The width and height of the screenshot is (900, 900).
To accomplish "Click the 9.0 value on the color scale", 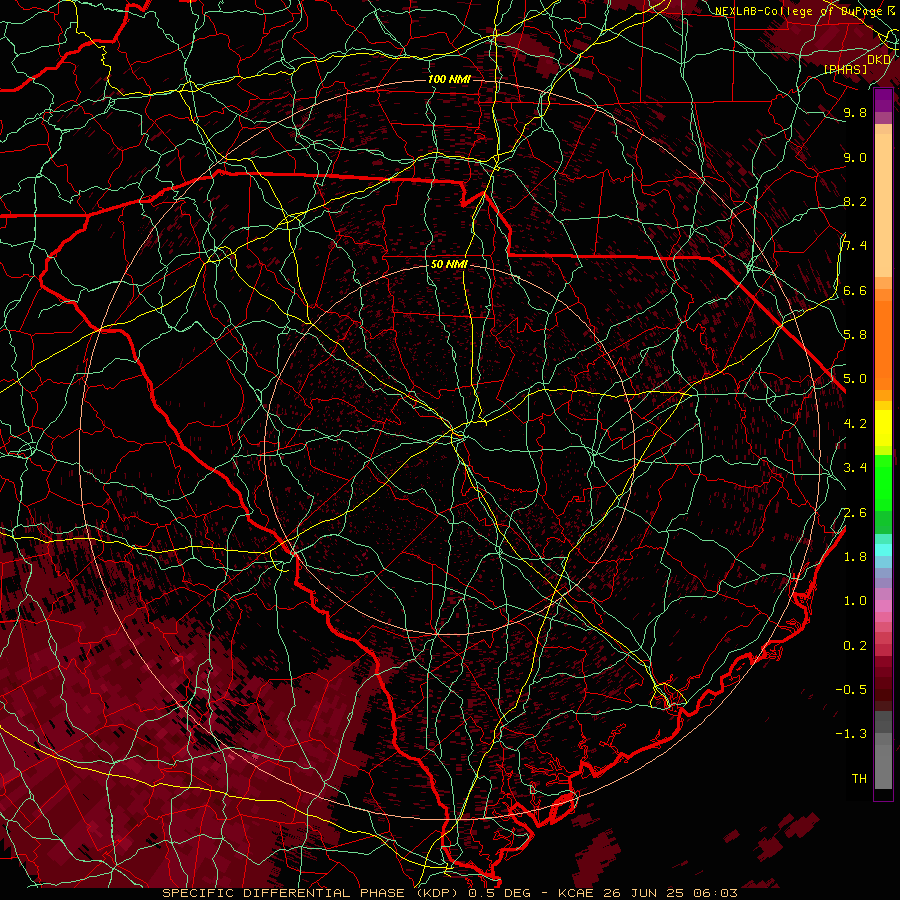I will [855, 158].
